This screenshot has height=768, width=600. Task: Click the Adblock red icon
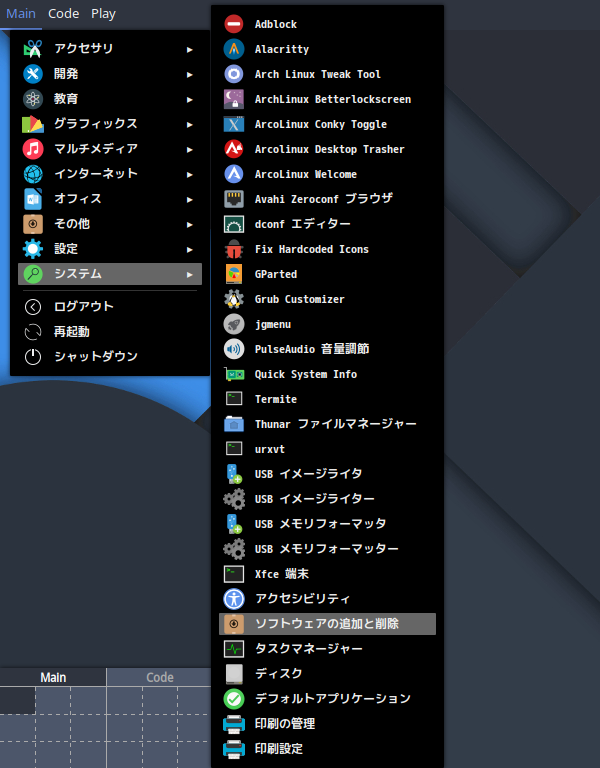point(234,24)
